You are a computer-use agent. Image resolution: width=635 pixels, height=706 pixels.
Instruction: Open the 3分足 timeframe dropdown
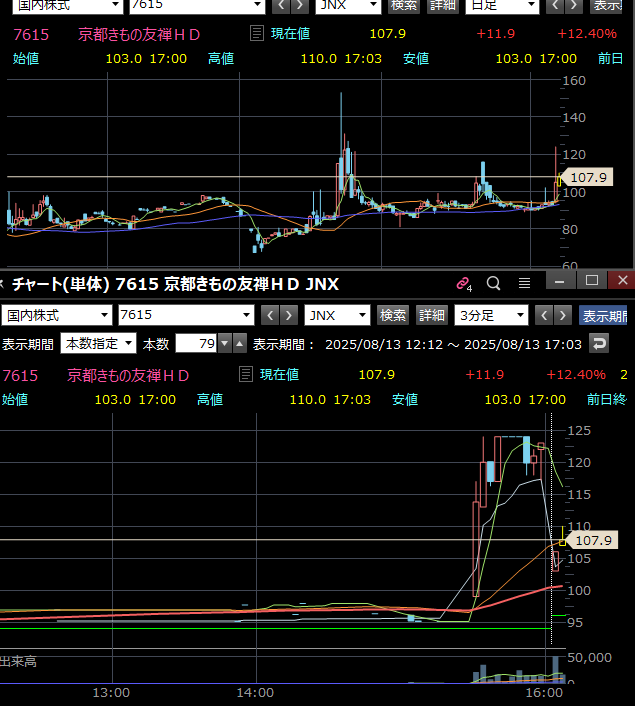(491, 315)
